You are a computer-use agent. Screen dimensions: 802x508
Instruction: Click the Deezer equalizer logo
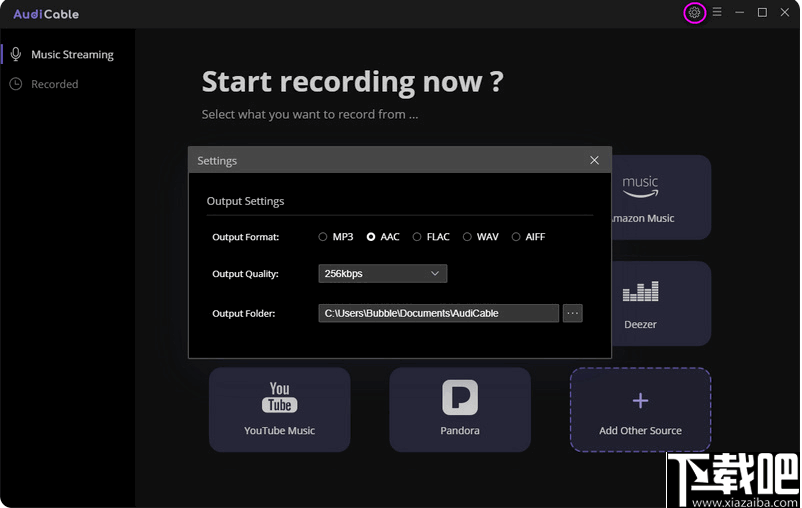pyautogui.click(x=640, y=291)
